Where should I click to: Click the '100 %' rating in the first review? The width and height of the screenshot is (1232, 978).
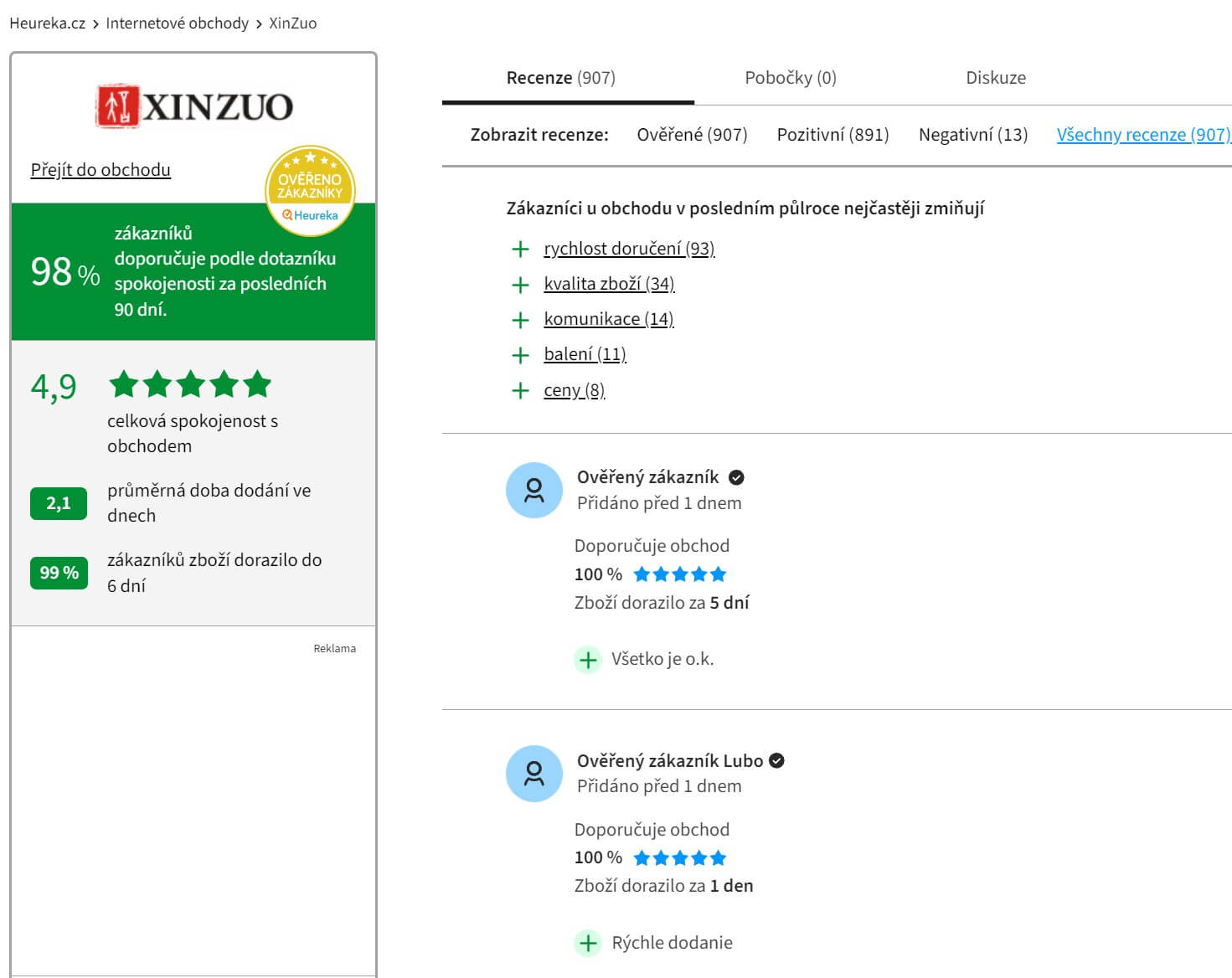598,574
